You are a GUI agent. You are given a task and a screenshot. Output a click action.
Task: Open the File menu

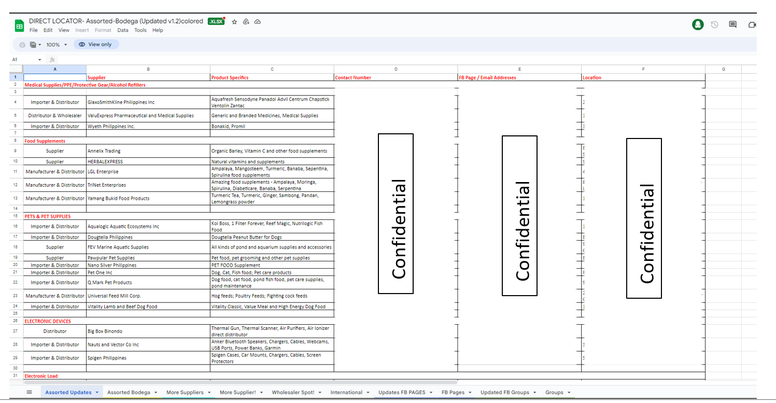pos(33,30)
